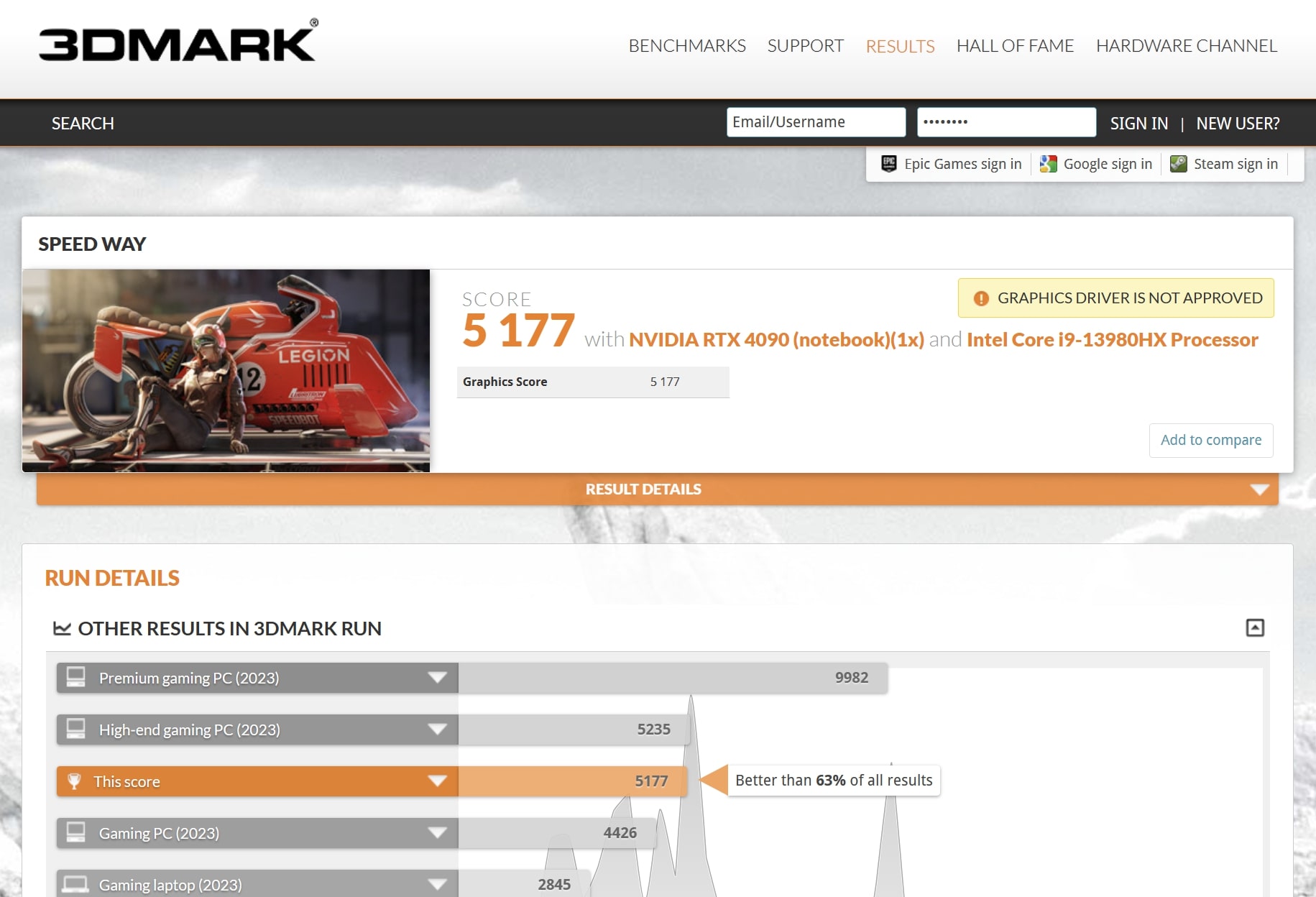This screenshot has height=897, width=1316.
Task: Click the High-end gaming PC monitor icon
Action: [75, 729]
